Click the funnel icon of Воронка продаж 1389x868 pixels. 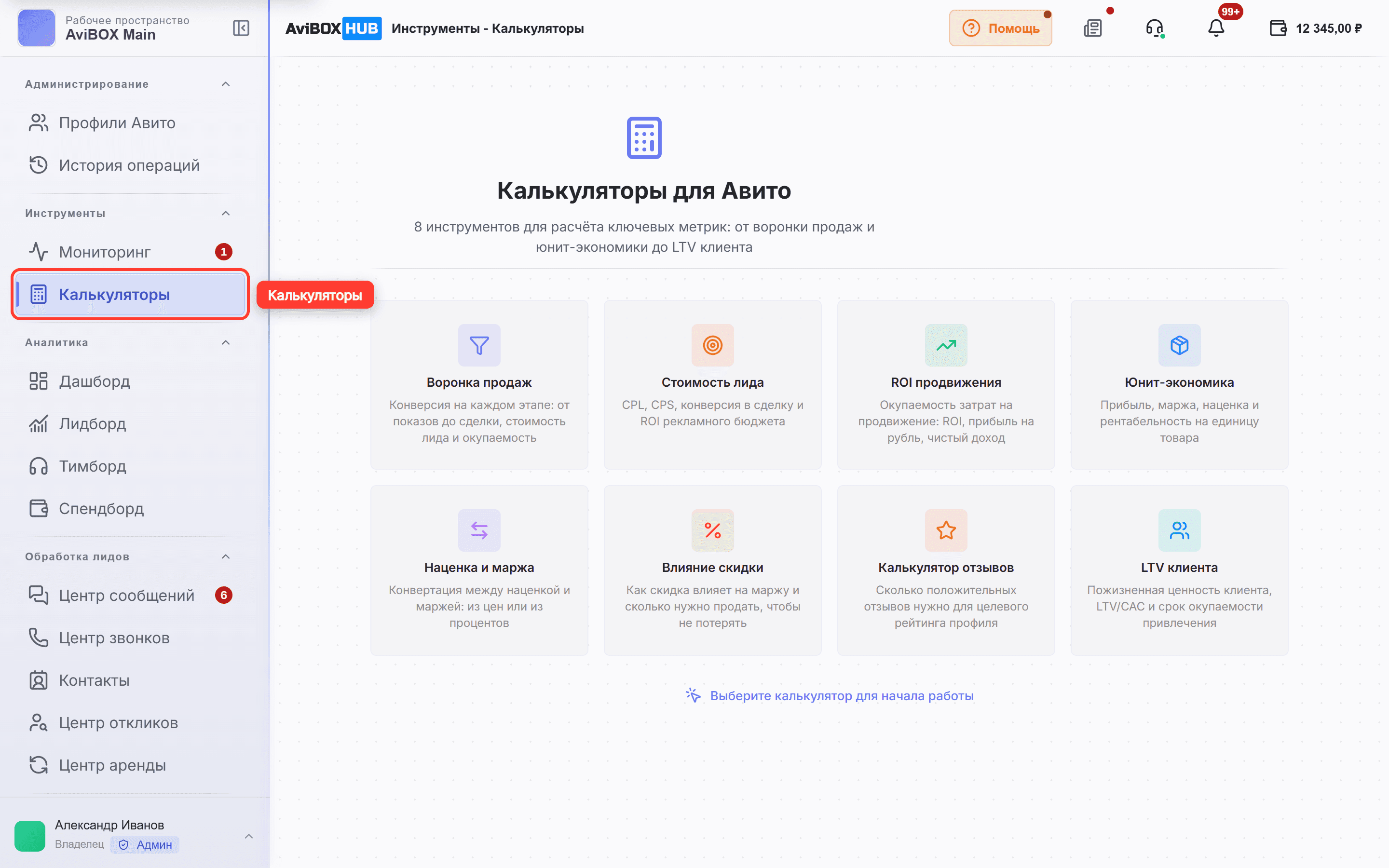coord(479,345)
